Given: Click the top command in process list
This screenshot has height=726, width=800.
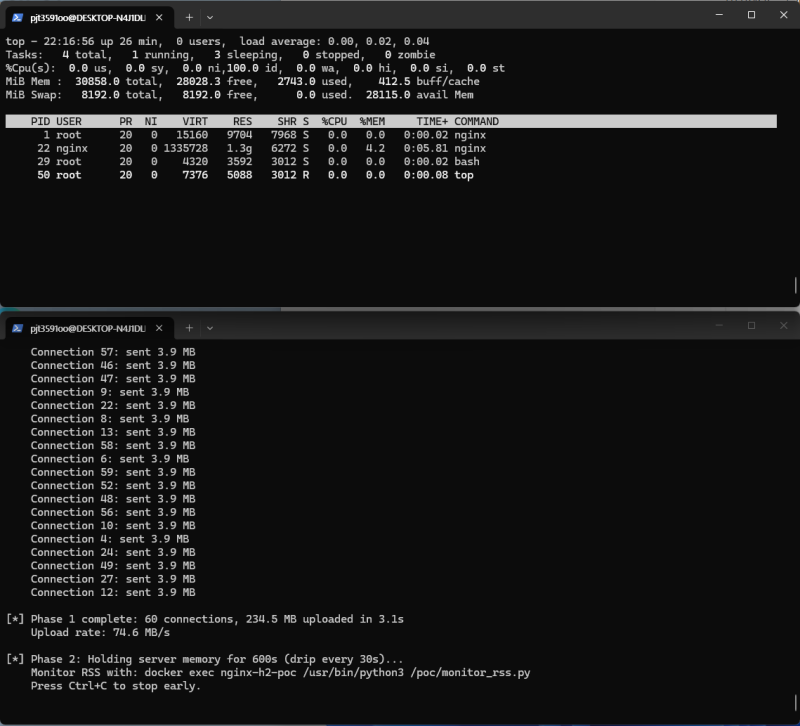Looking at the screenshot, I should 464,175.
